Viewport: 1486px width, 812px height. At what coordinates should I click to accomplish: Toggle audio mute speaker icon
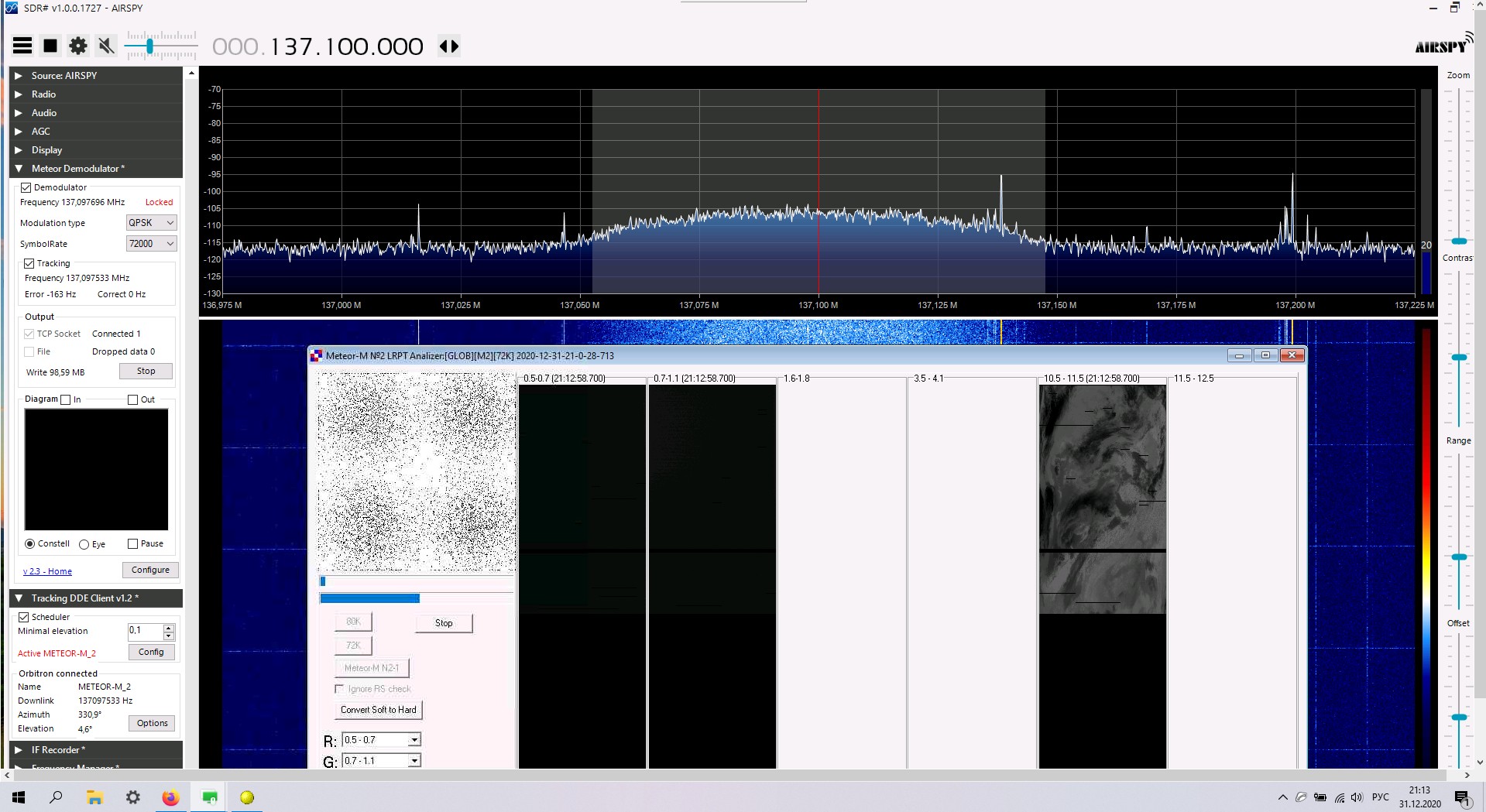(x=106, y=46)
